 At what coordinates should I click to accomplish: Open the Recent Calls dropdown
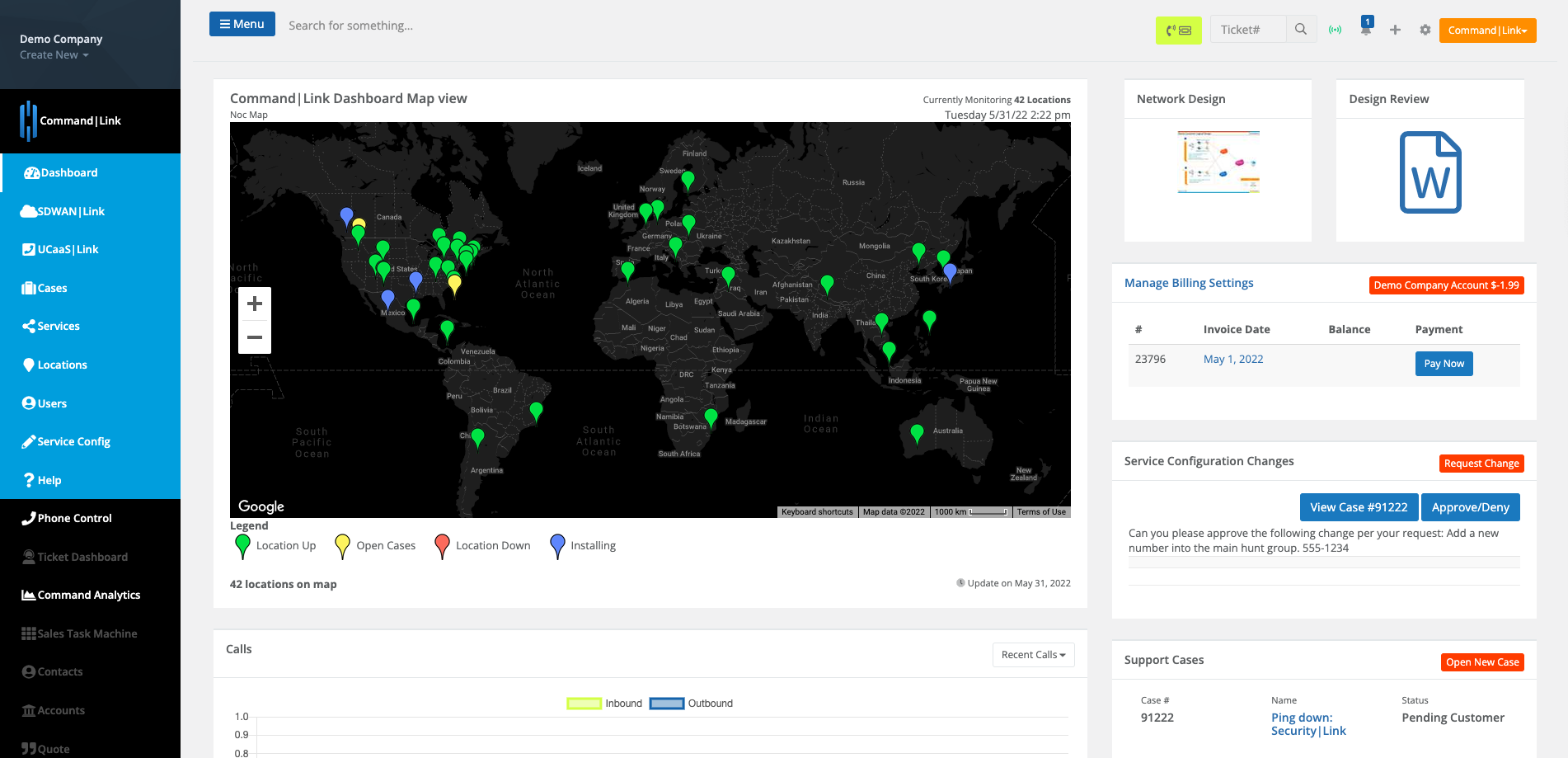(1033, 655)
